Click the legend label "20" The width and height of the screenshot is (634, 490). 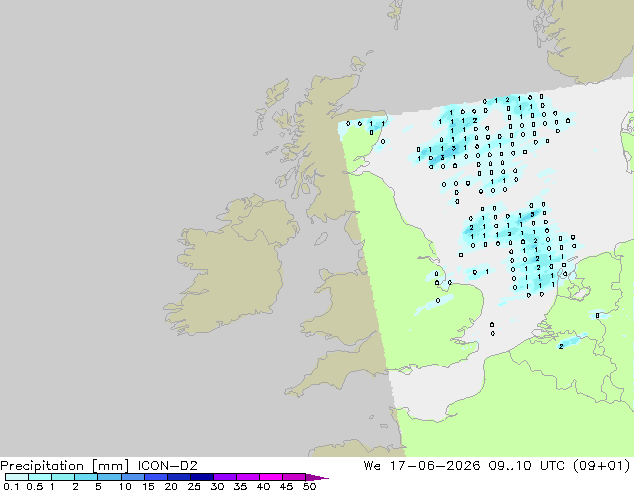click(x=171, y=486)
